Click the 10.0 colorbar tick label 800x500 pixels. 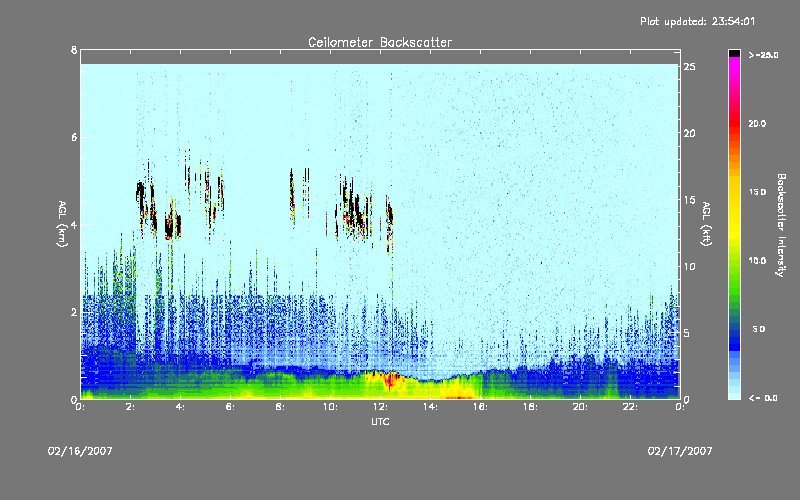(x=757, y=261)
